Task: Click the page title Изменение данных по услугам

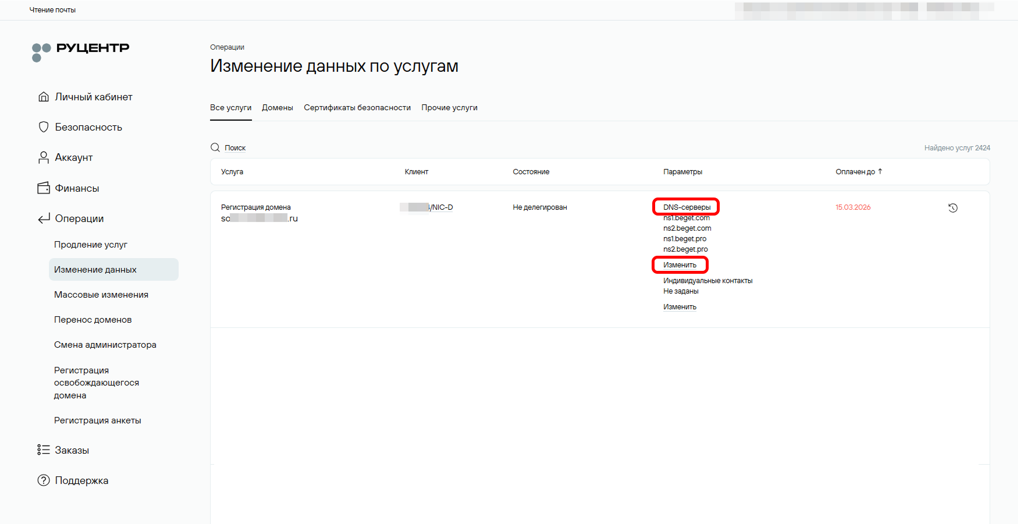Action: pos(334,66)
